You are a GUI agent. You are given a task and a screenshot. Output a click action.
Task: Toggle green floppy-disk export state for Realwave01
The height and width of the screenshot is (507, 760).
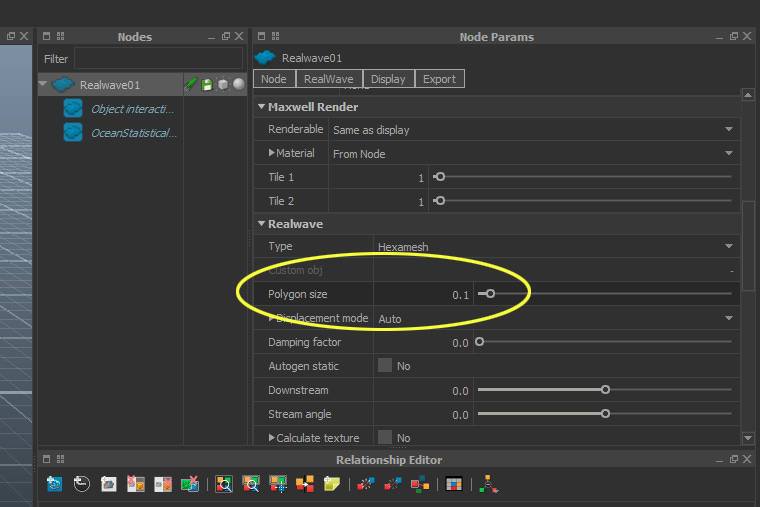tap(207, 84)
